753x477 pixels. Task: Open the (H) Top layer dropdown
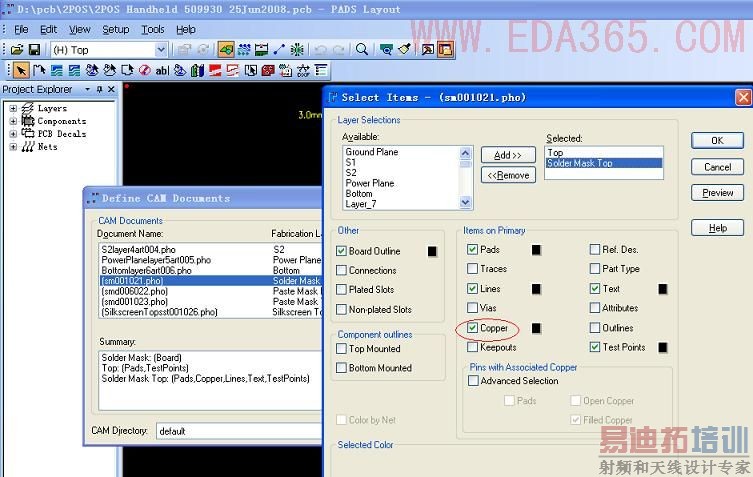[161, 49]
